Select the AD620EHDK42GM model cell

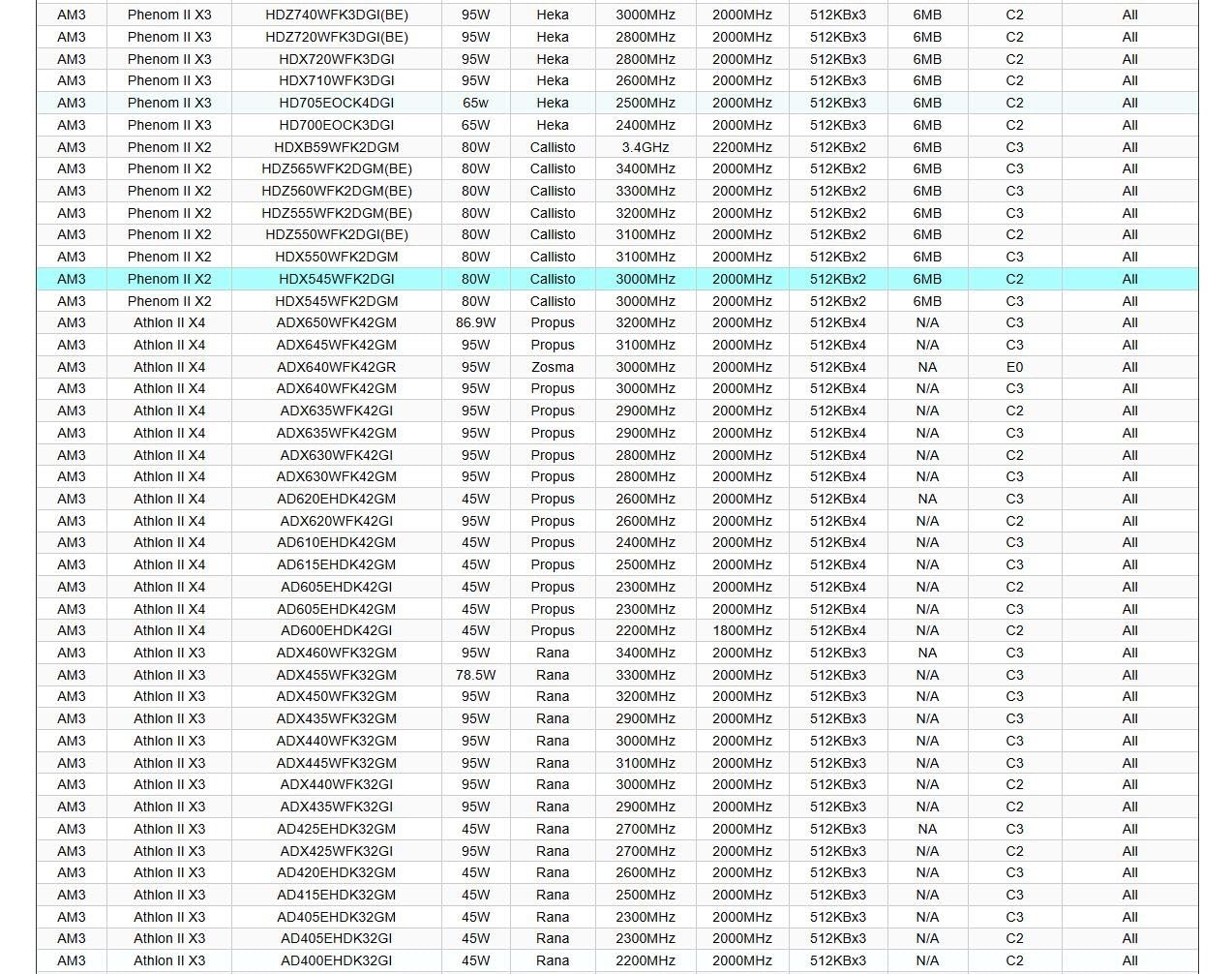pyautogui.click(x=336, y=499)
